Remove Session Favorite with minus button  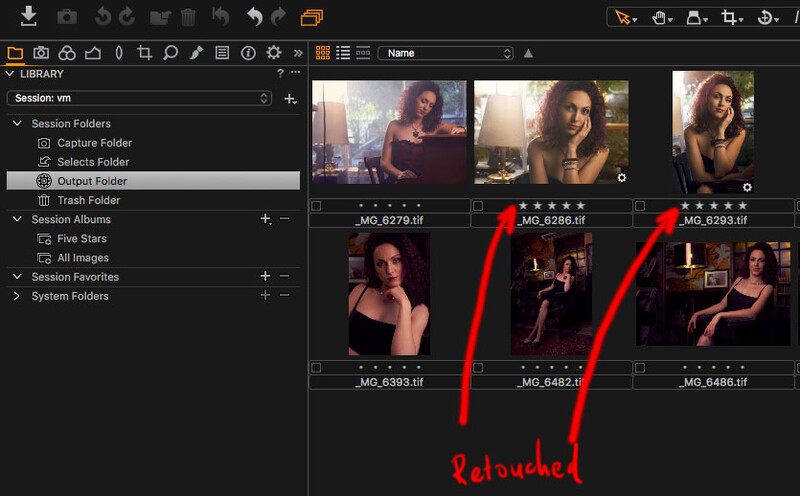coord(285,276)
